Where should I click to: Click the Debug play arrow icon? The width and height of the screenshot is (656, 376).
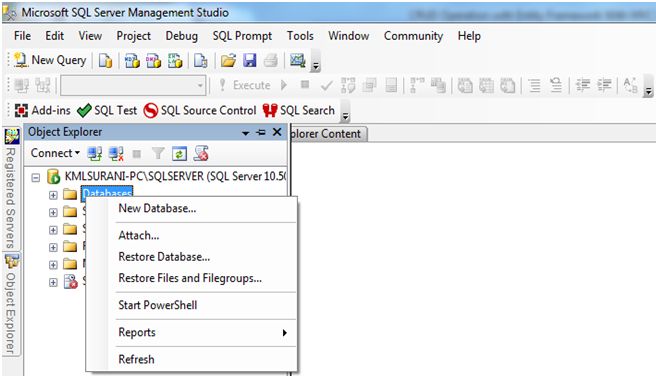[284, 85]
